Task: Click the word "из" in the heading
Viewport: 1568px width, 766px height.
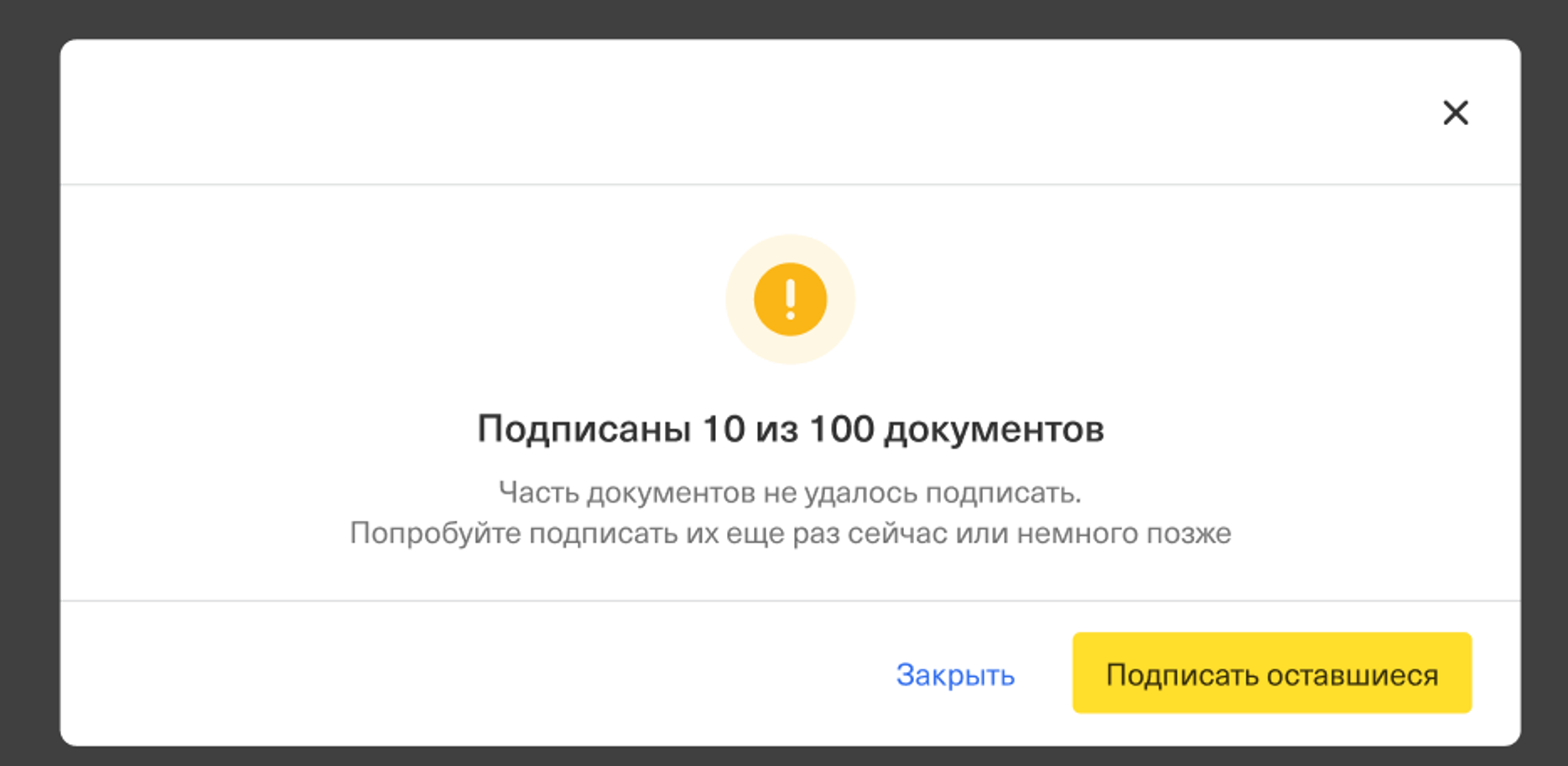Action: click(x=776, y=430)
